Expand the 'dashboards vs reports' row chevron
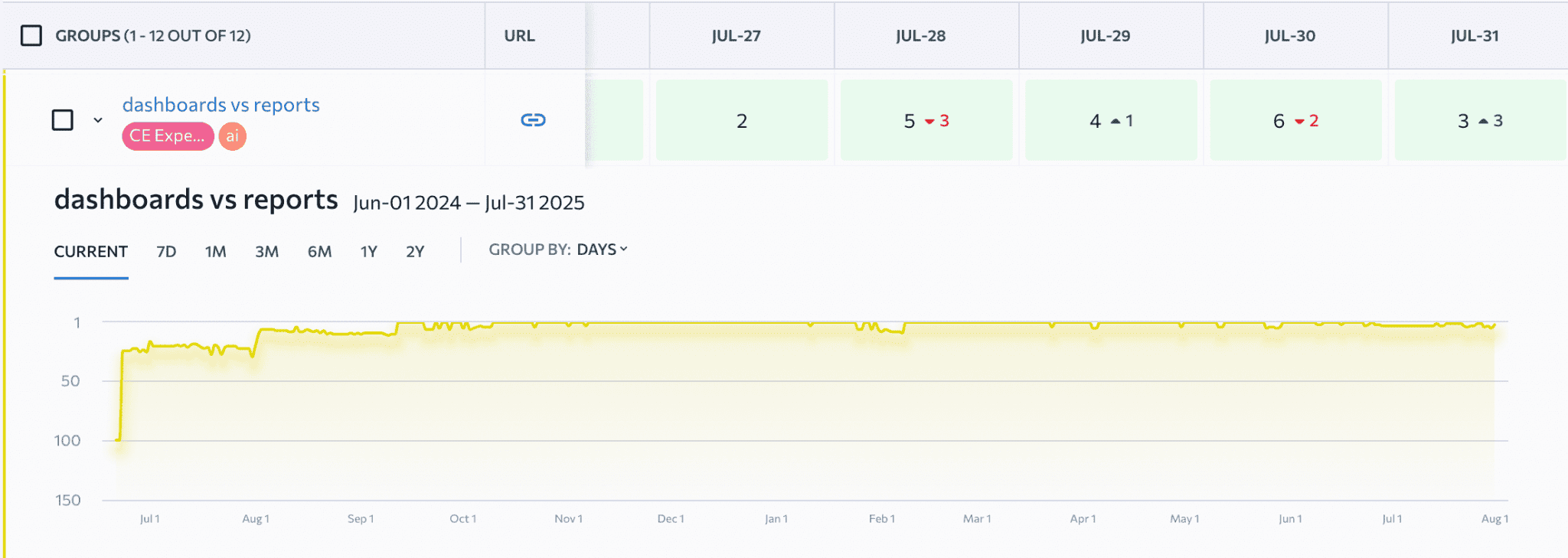 98,120
